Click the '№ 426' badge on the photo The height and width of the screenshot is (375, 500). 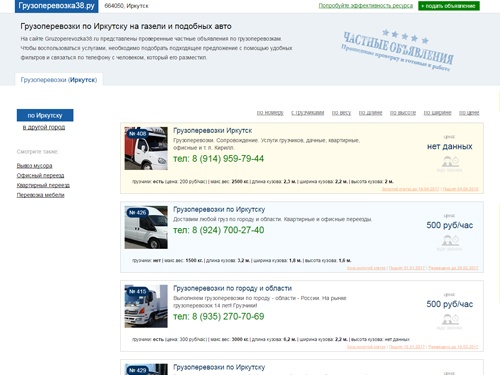[x=137, y=213]
